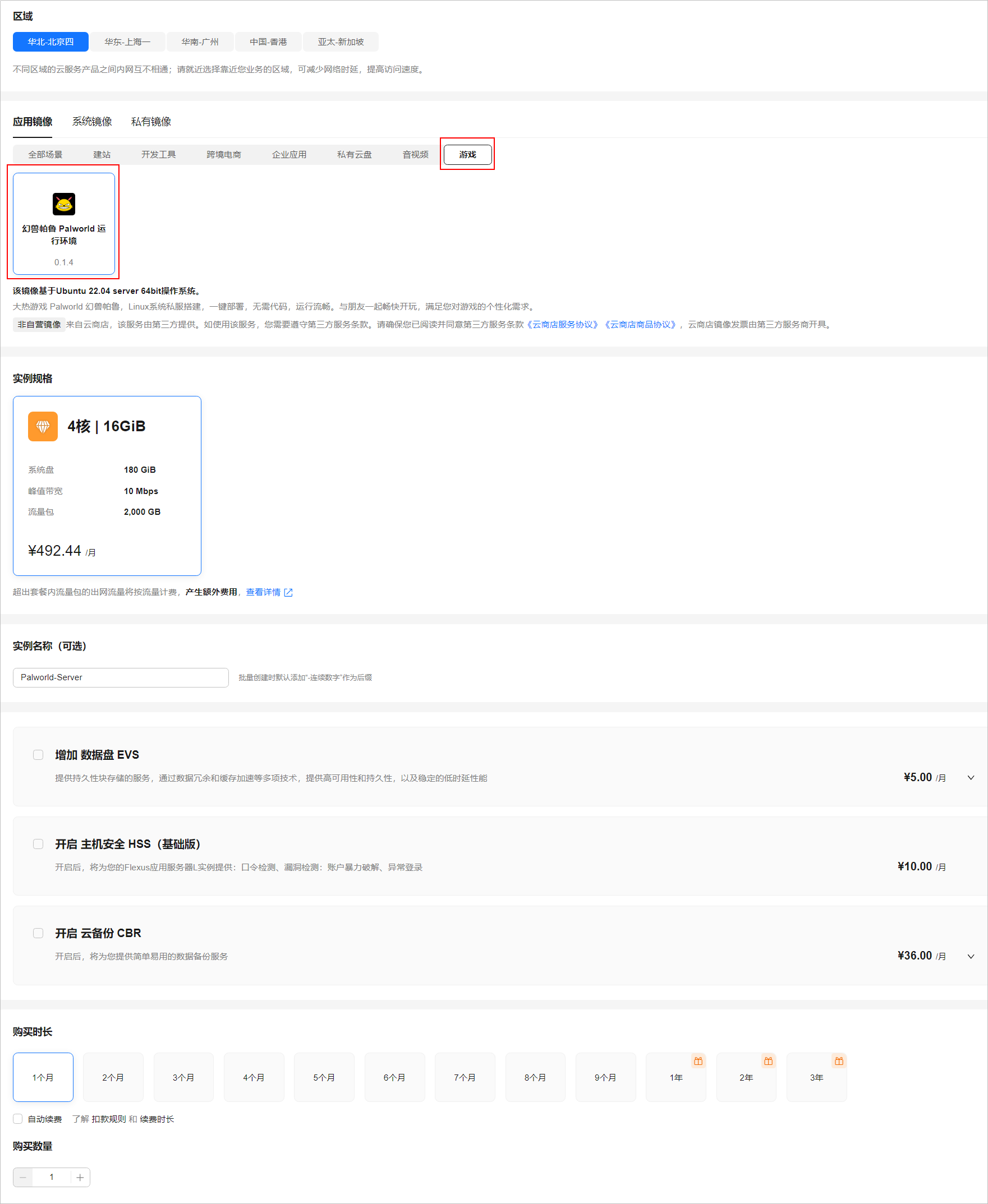Viewport: 988px width, 1204px height.
Task: Click the gift icon on 3年 option
Action: pyautogui.click(x=839, y=1061)
